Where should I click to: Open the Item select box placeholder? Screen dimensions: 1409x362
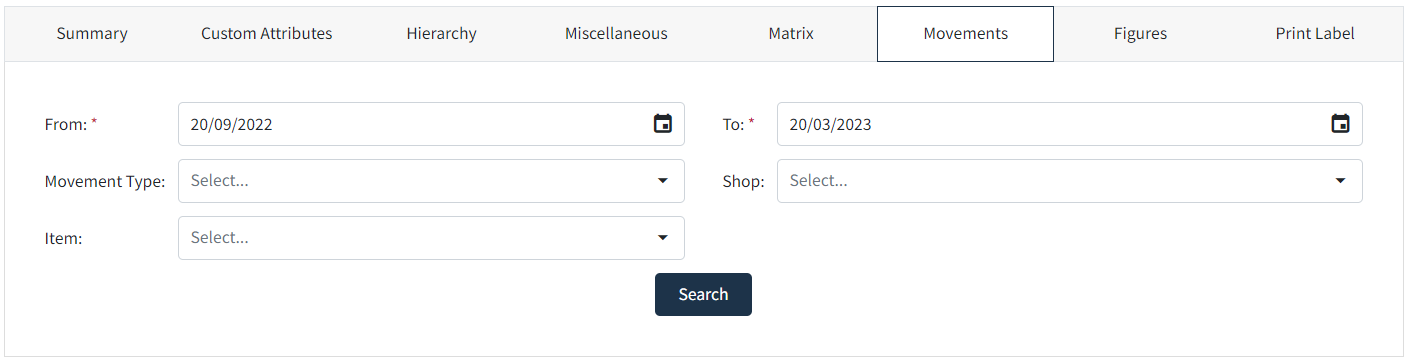(220, 238)
